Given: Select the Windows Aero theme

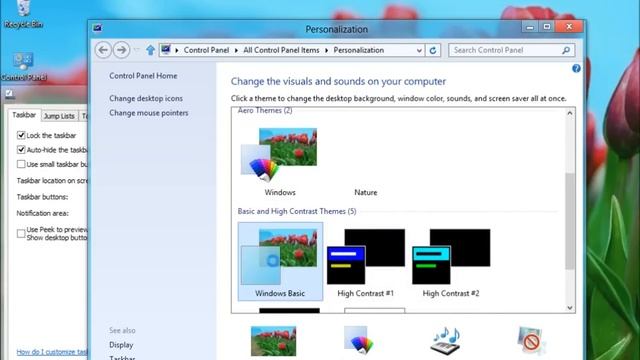Looking at the screenshot, I should tap(280, 162).
